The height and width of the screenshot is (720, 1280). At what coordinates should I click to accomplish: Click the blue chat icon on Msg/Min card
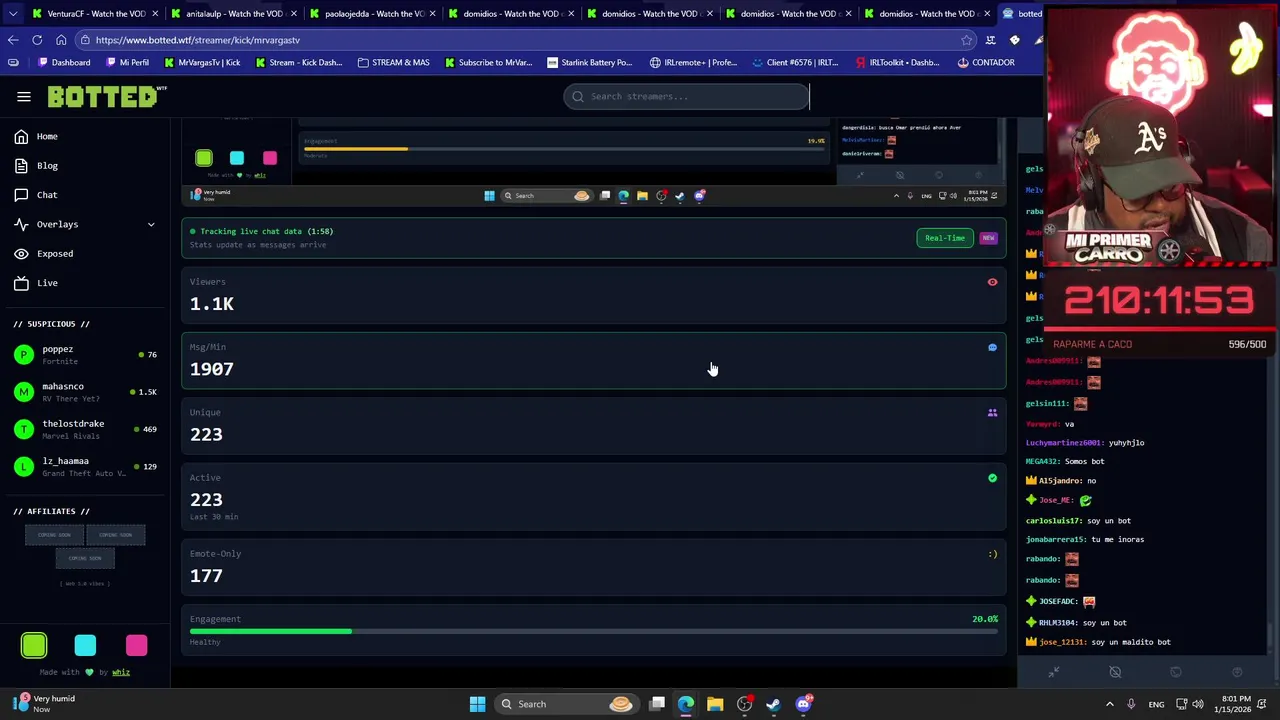[x=992, y=347]
